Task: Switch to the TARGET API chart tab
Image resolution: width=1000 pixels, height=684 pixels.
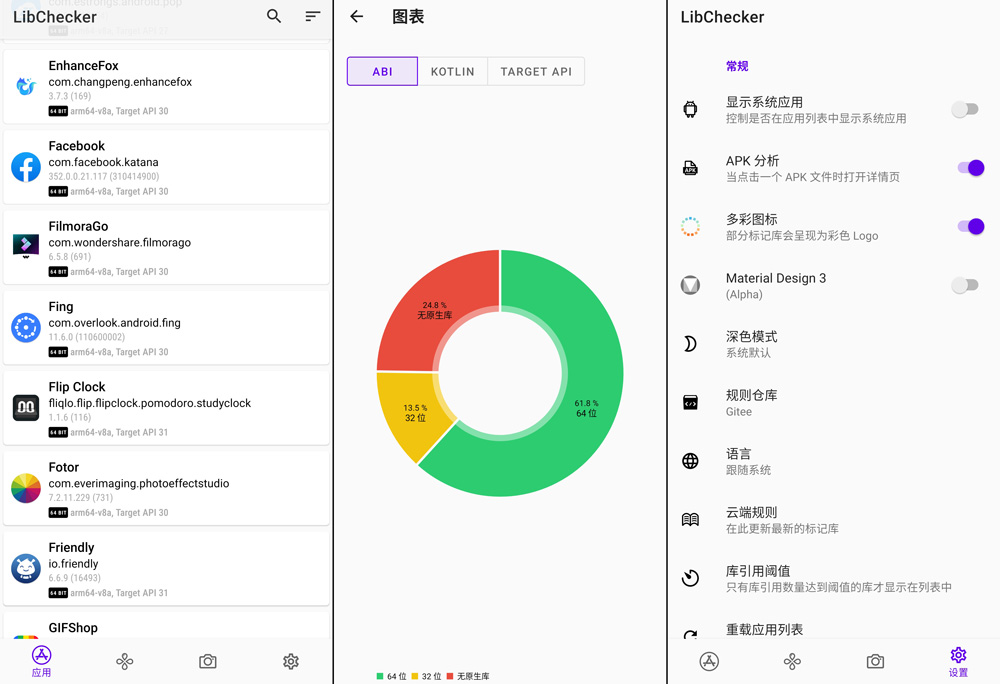Action: pyautogui.click(x=536, y=71)
